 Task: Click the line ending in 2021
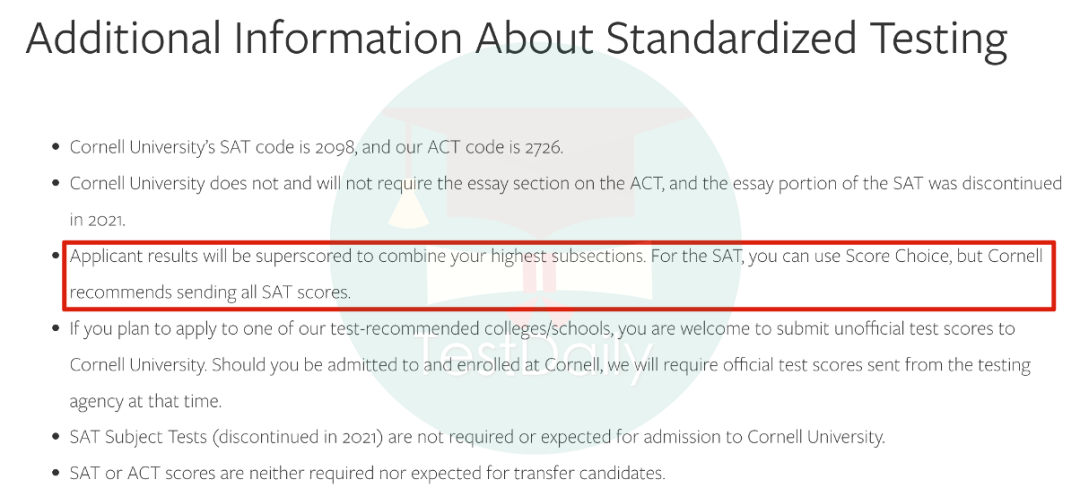(x=97, y=220)
